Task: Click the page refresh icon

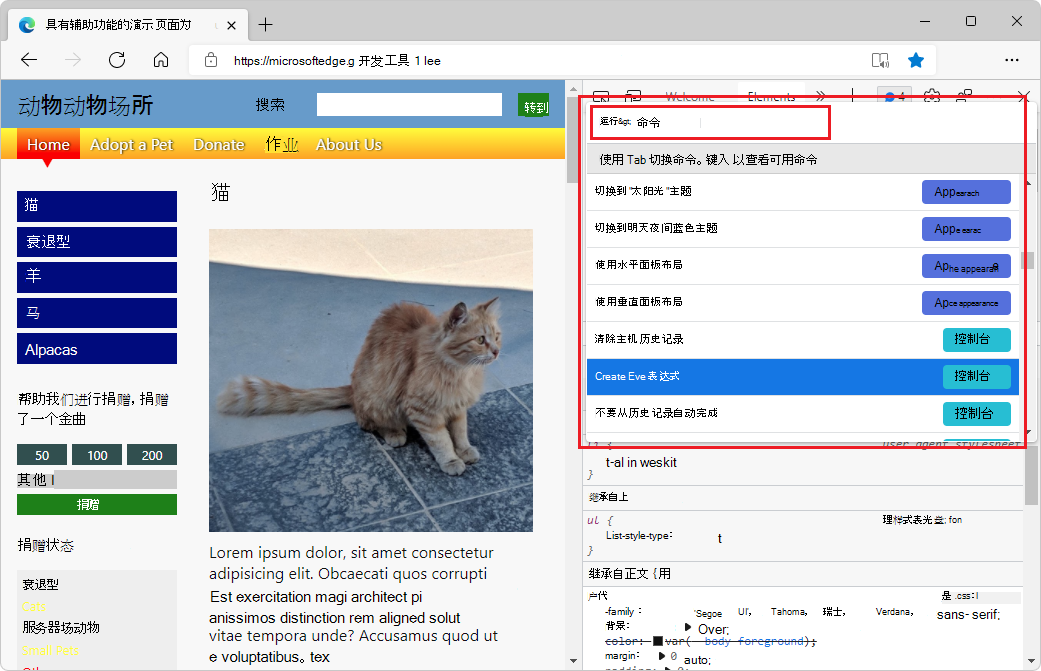Action: click(x=116, y=60)
